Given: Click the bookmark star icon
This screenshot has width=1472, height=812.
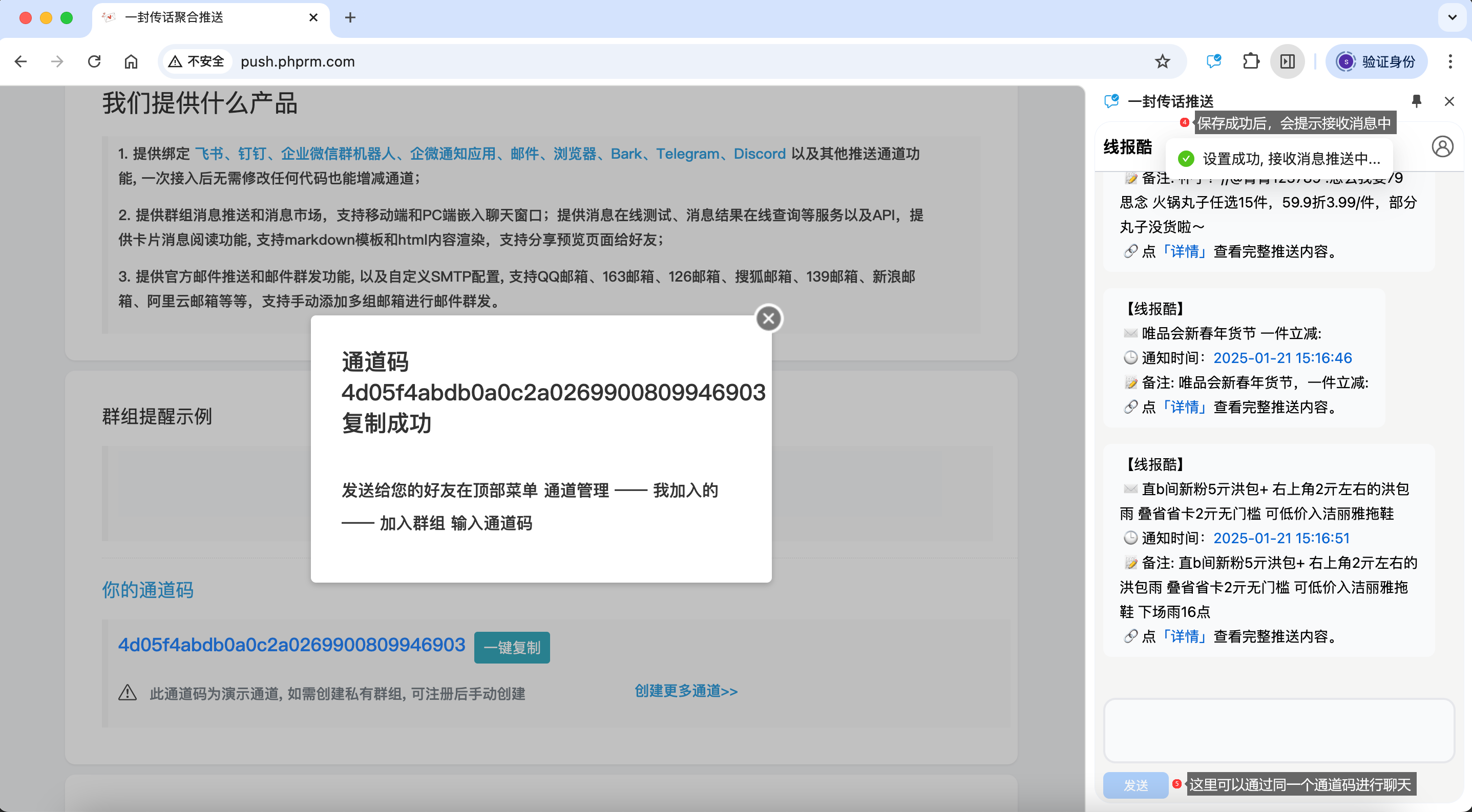Looking at the screenshot, I should point(1162,61).
